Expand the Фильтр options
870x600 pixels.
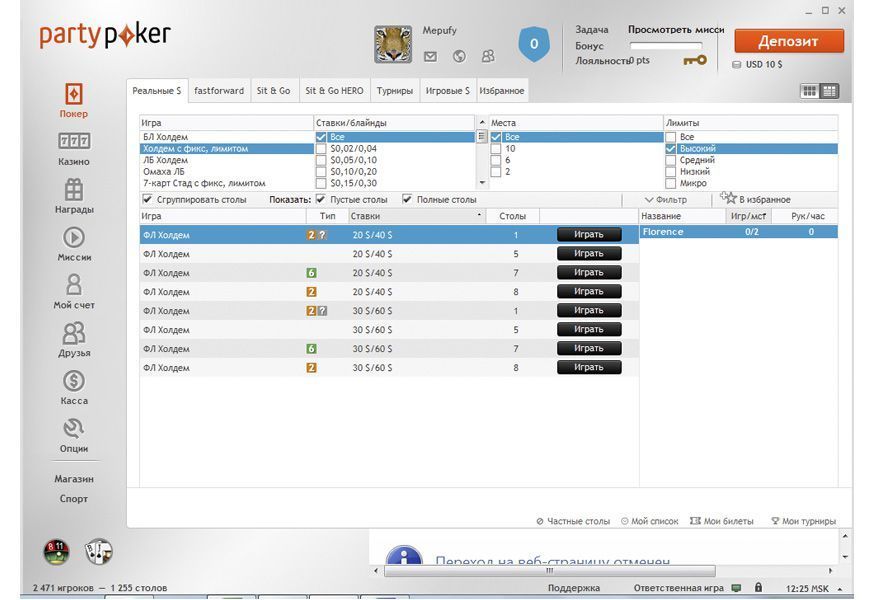click(667, 199)
